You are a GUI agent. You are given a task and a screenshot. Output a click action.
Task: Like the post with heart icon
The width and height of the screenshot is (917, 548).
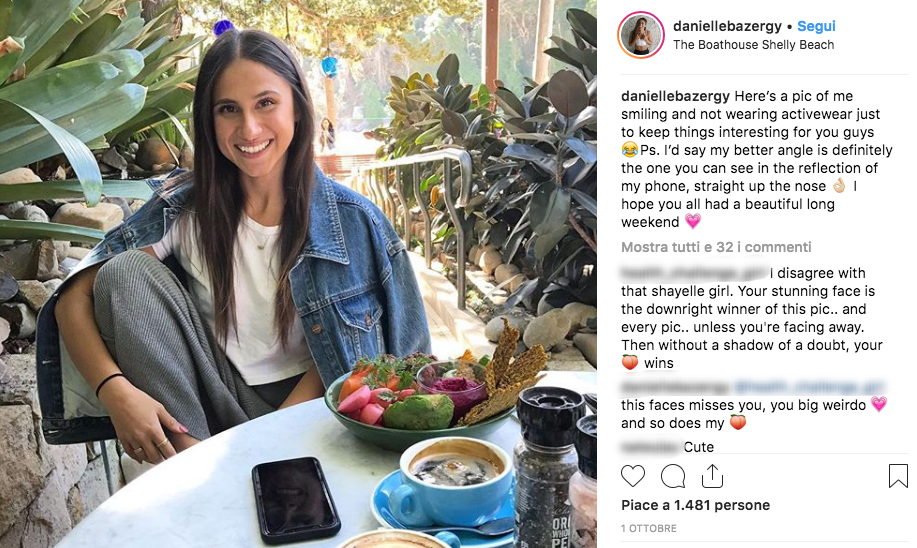click(632, 476)
